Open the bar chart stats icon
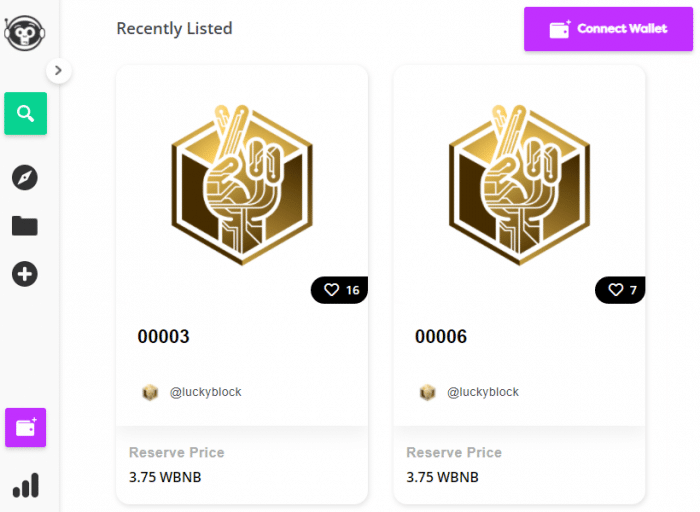This screenshot has width=700, height=512. (x=26, y=485)
